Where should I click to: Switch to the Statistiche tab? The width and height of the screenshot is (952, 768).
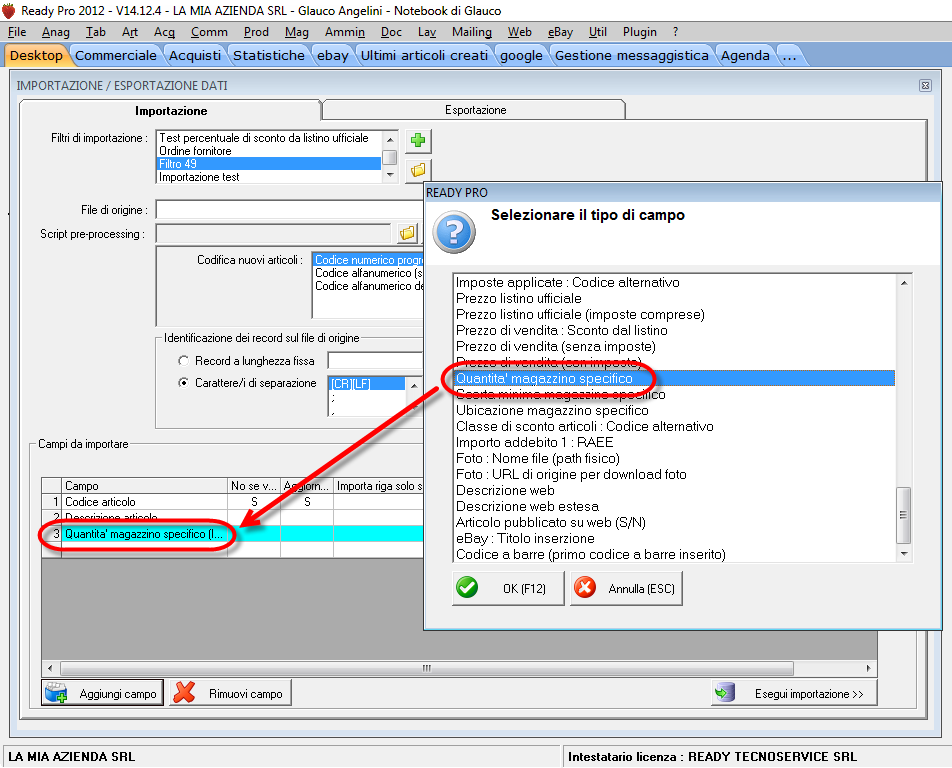pyautogui.click(x=269, y=55)
